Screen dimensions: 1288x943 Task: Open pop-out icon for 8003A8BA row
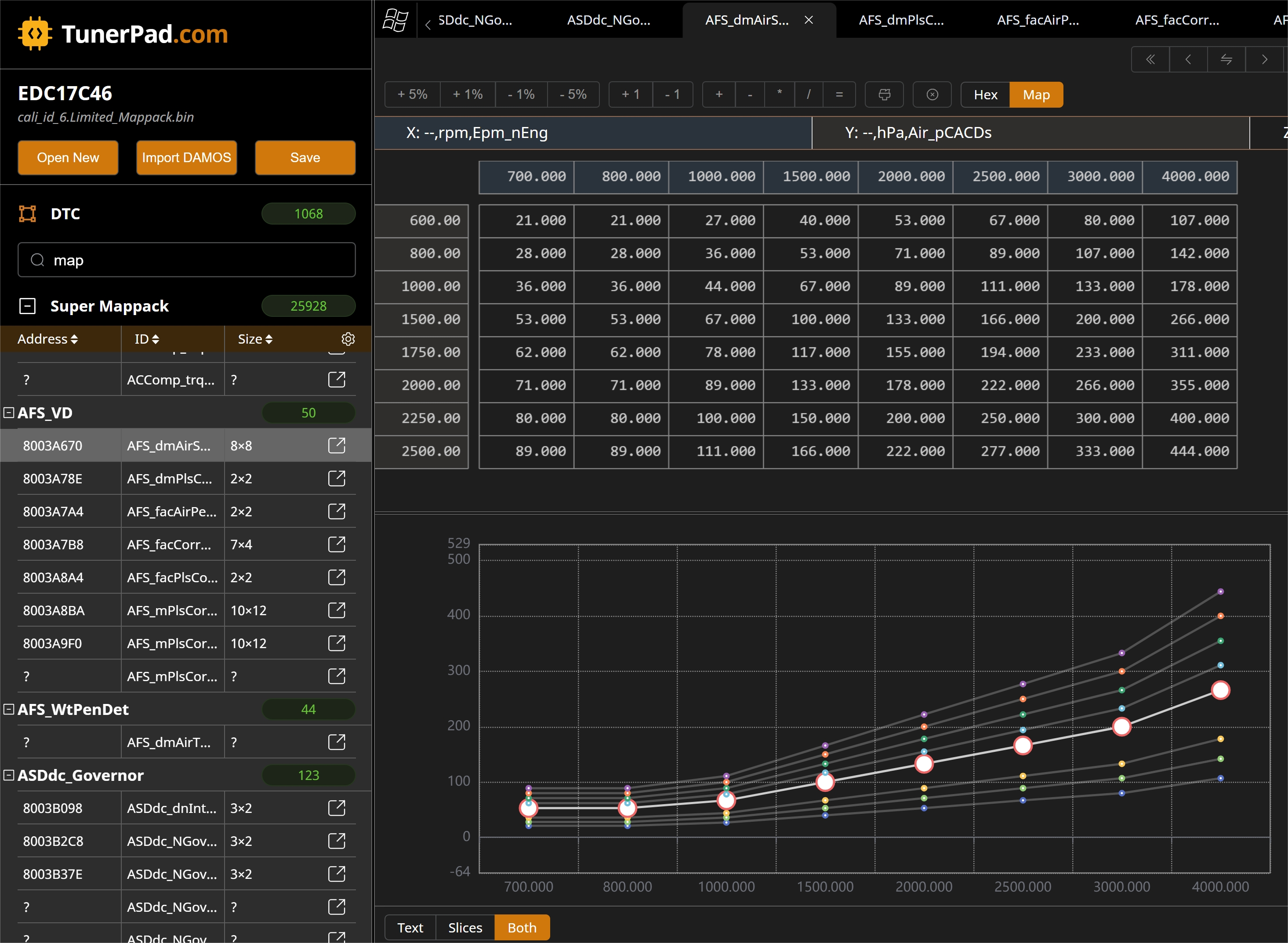(337, 610)
